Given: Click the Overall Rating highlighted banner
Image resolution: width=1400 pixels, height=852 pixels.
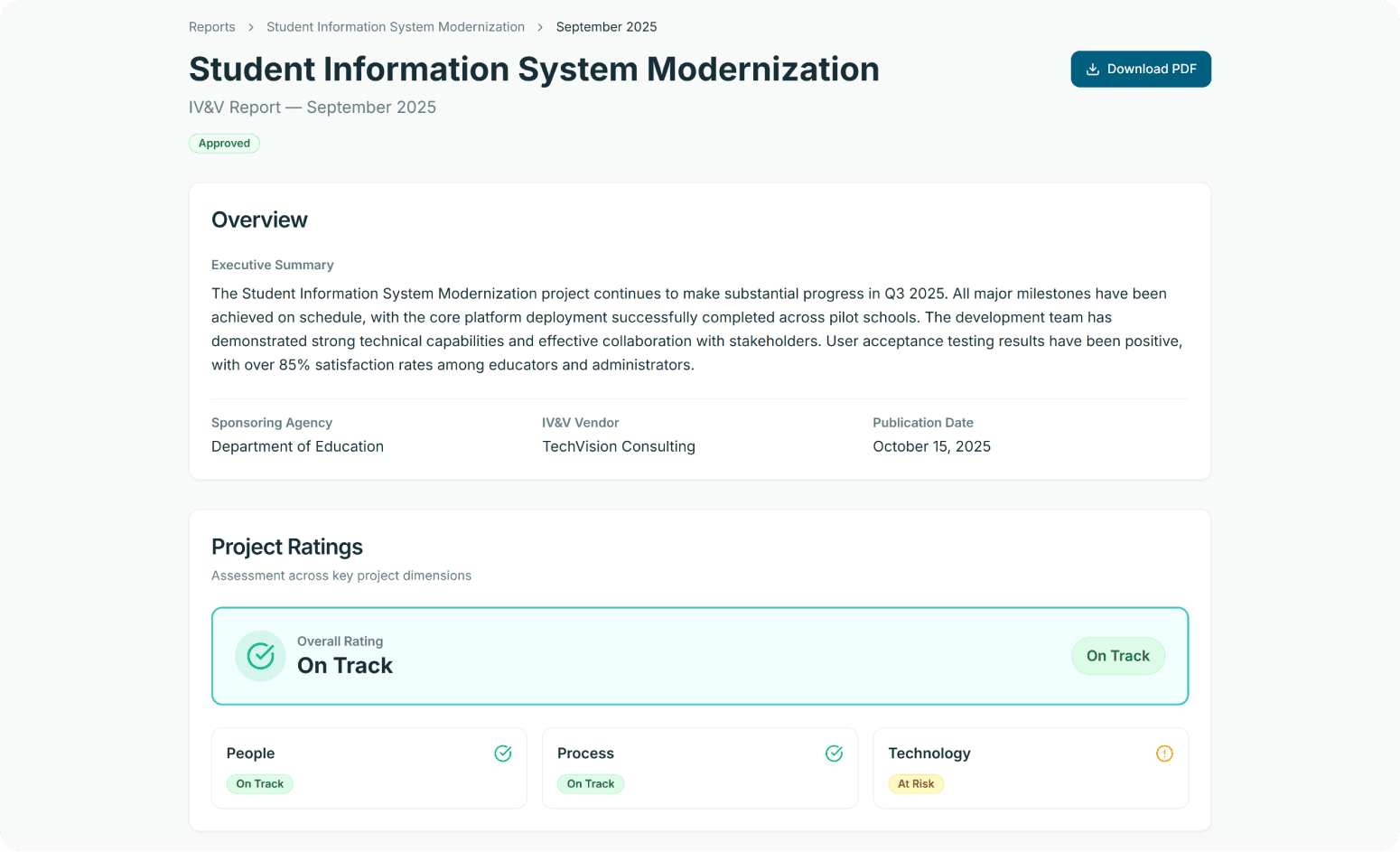Looking at the screenshot, I should pos(700,656).
